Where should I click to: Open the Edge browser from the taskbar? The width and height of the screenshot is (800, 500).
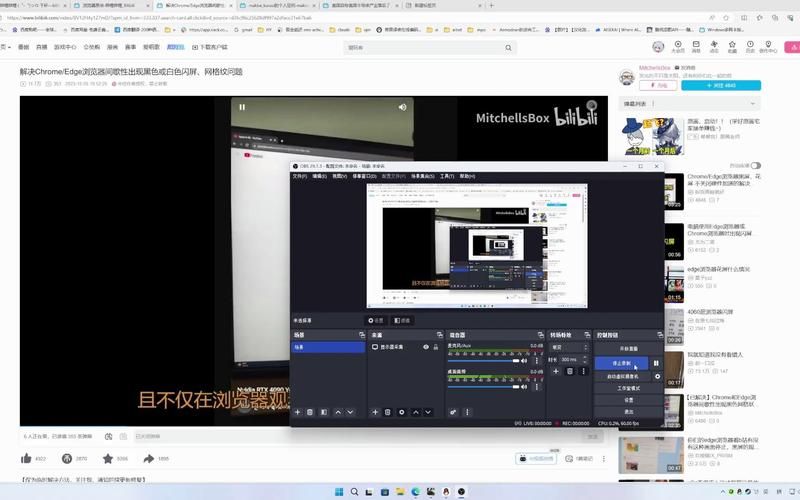[415, 492]
